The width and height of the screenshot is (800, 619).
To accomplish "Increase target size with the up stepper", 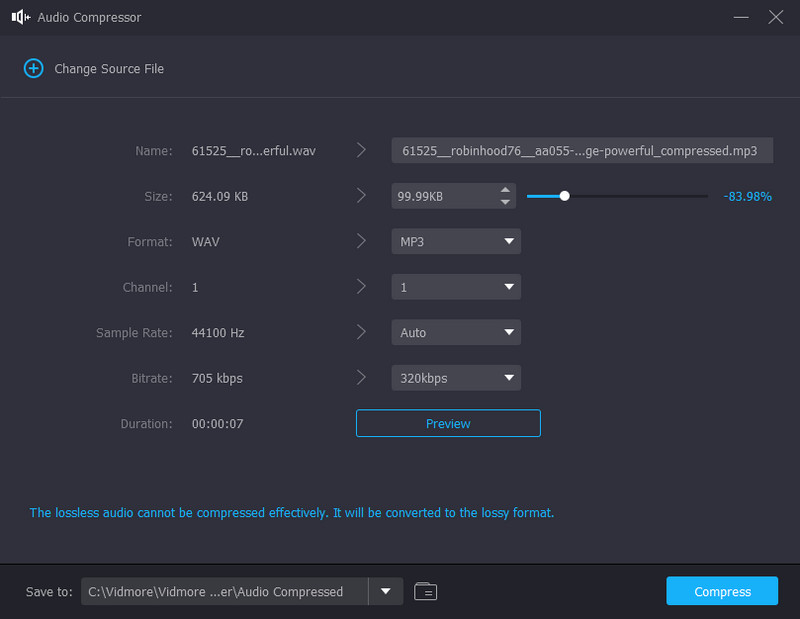I will pos(506,191).
